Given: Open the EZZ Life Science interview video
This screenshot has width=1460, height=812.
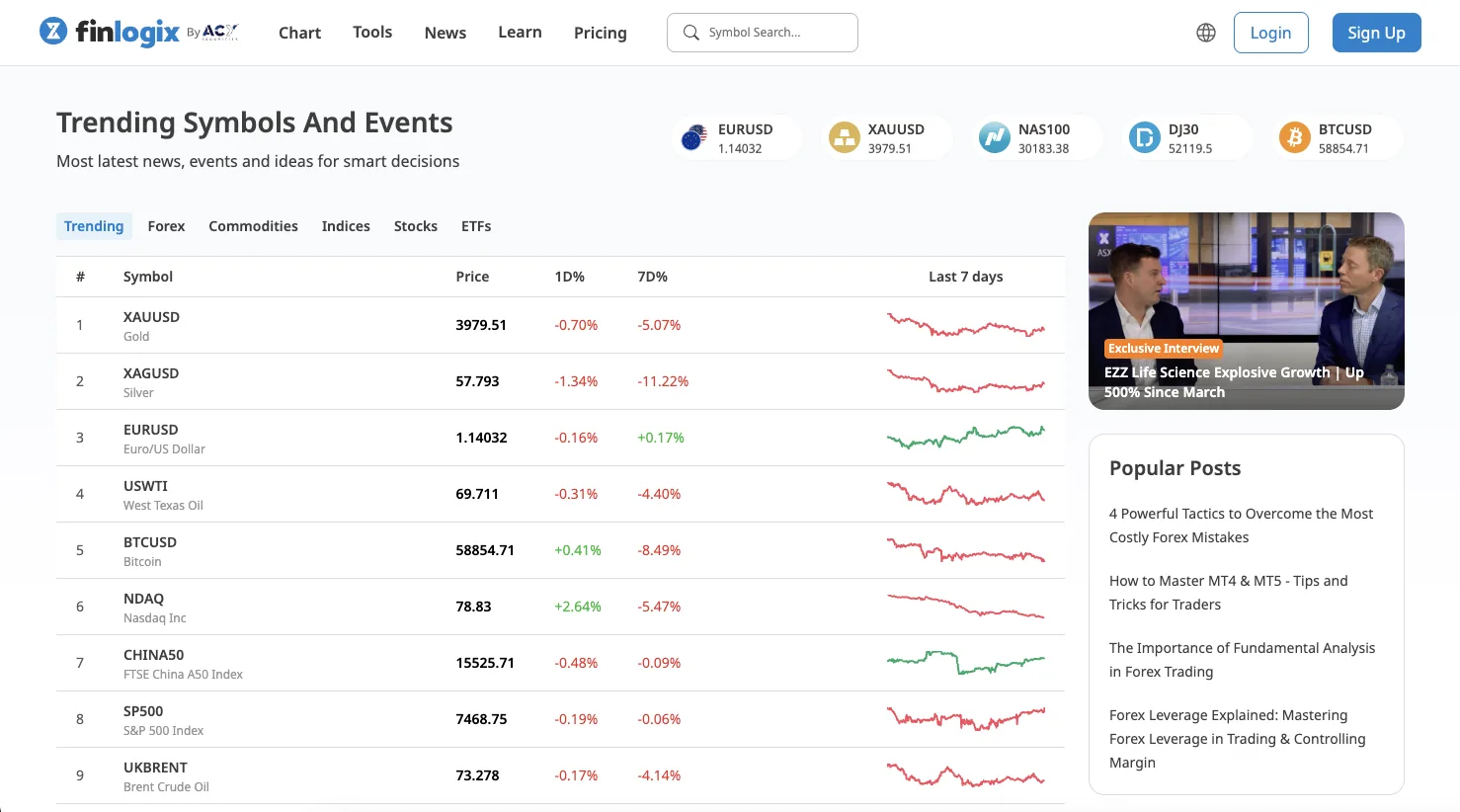Looking at the screenshot, I should [x=1247, y=311].
